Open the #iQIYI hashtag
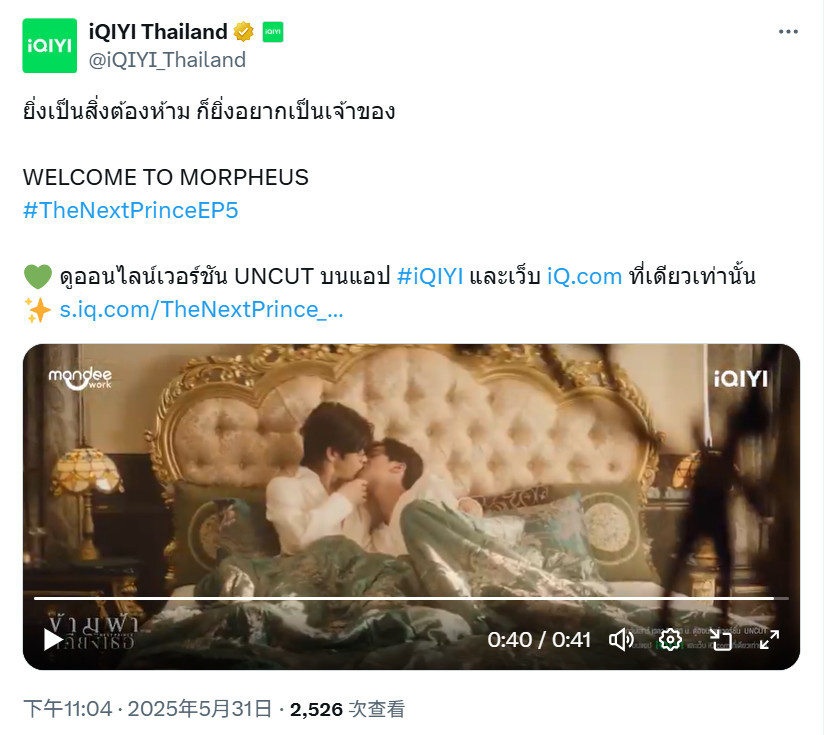825x735 pixels. click(430, 276)
